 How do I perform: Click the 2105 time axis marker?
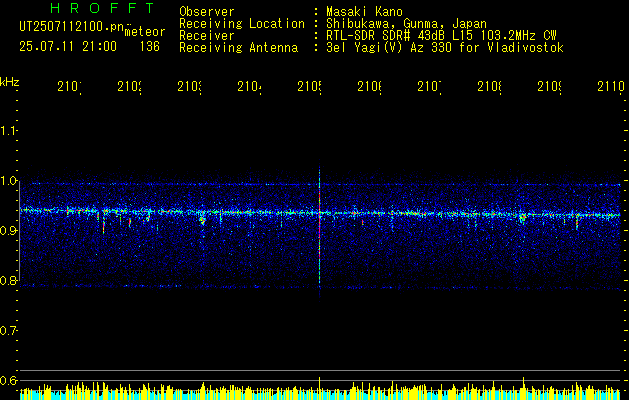[310, 86]
